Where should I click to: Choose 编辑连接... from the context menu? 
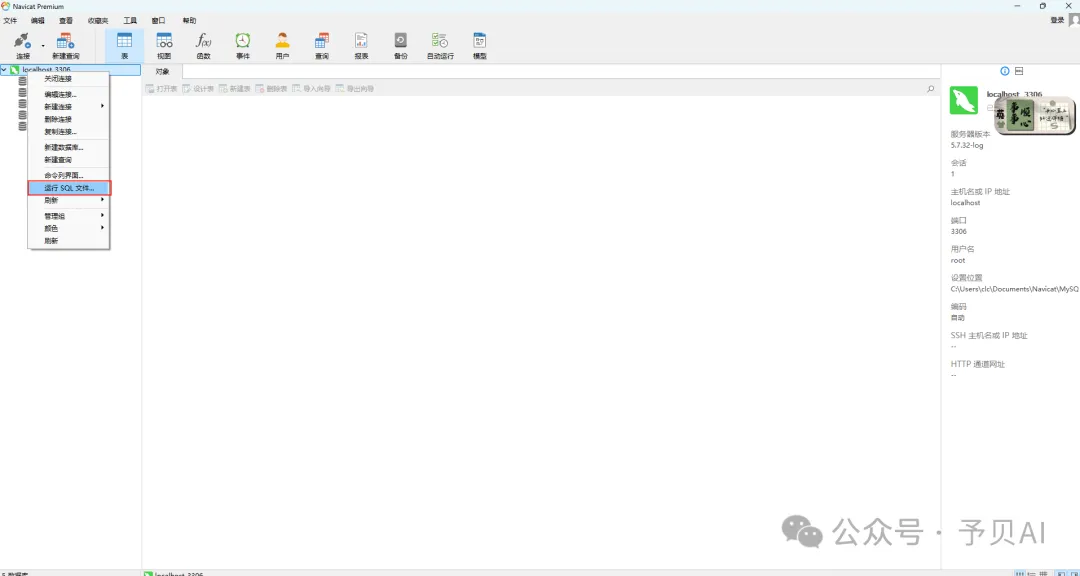68,94
